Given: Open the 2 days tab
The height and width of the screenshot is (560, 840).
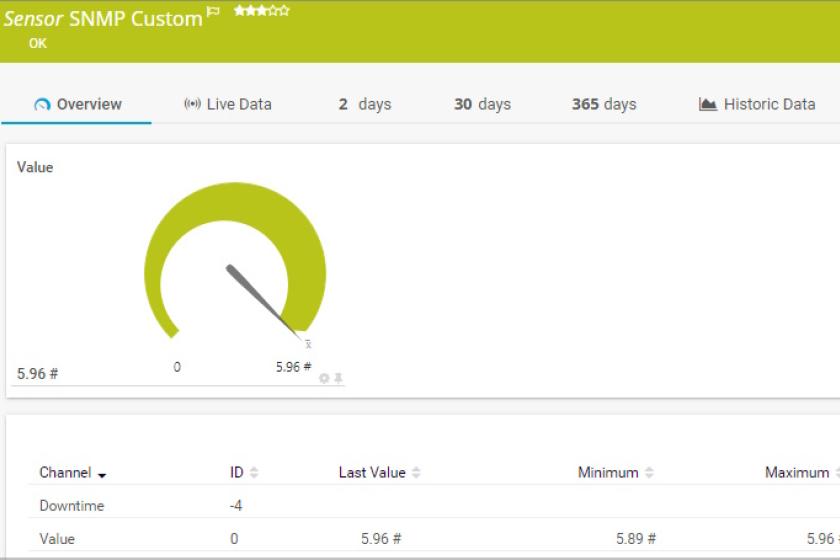Looking at the screenshot, I should [365, 104].
